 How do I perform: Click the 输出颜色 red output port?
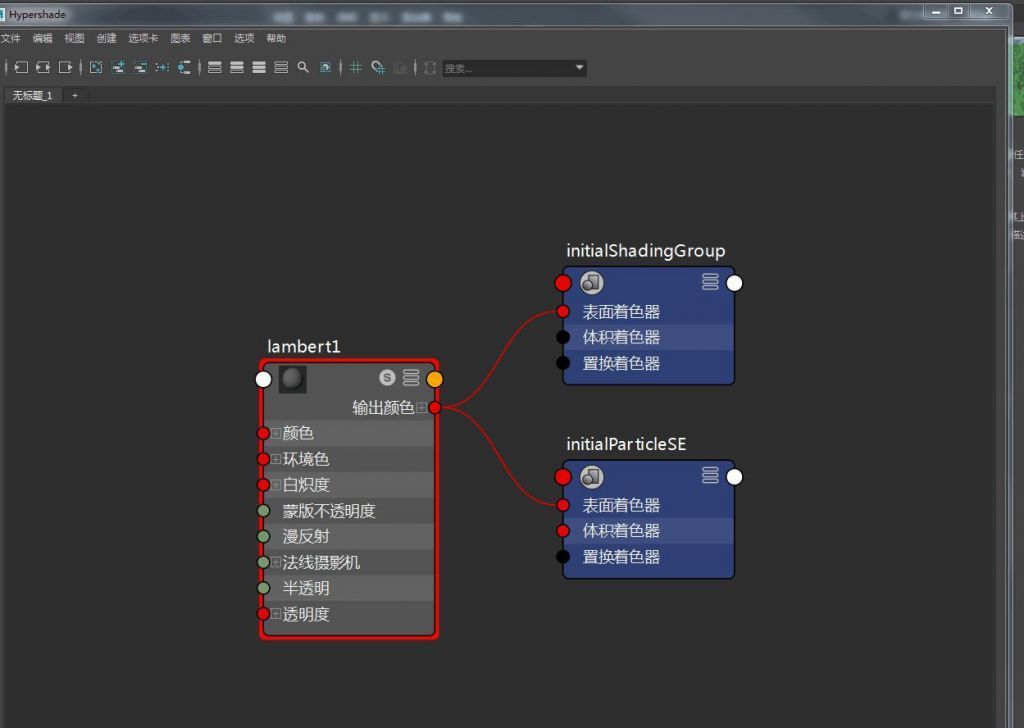coord(435,407)
